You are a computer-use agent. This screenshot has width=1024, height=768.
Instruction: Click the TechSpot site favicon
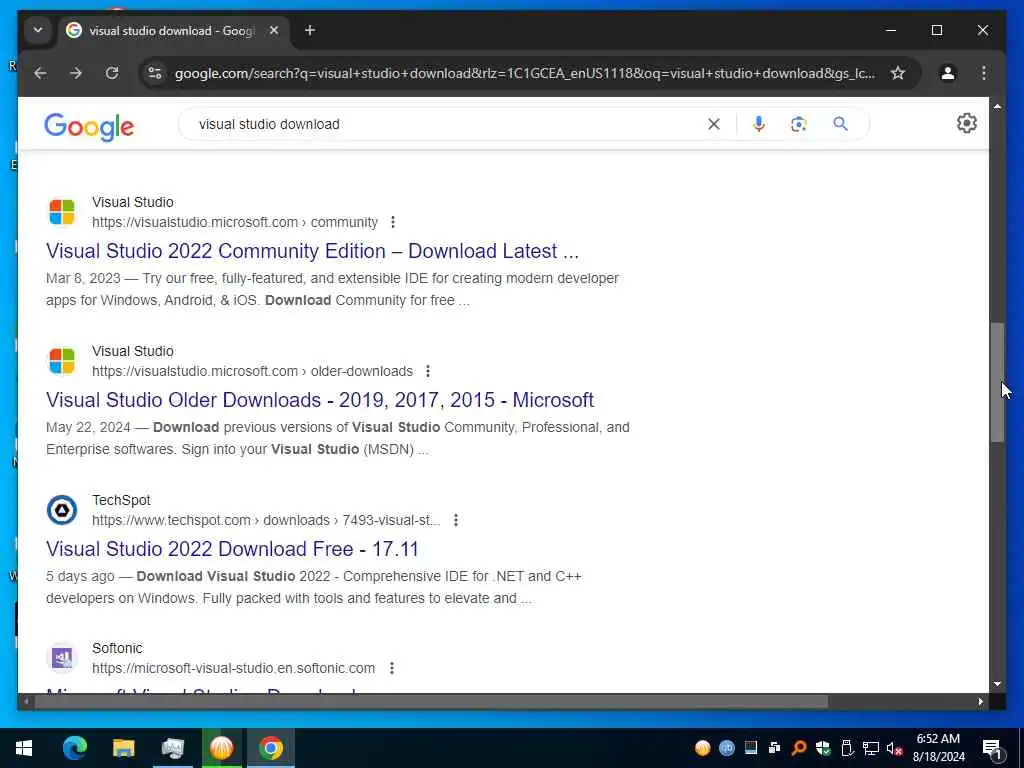[x=62, y=510]
